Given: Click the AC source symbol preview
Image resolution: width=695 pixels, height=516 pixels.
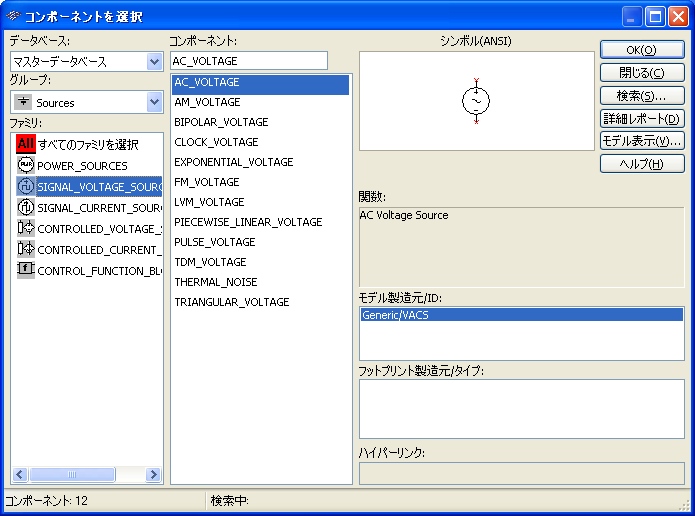Looking at the screenshot, I should pyautogui.click(x=476, y=101).
